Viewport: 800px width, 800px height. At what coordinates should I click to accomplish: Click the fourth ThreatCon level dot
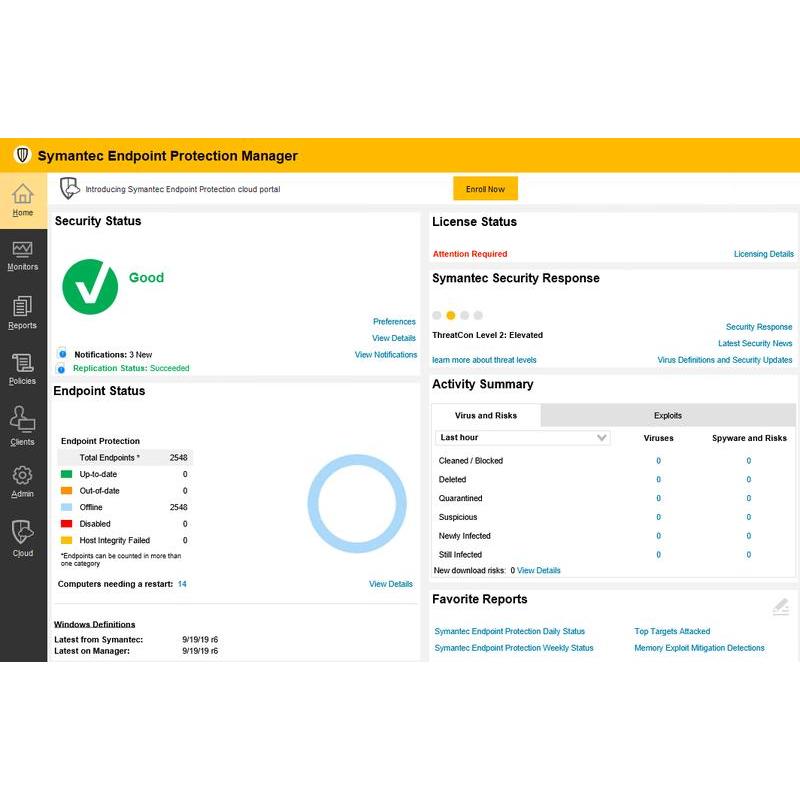478,315
